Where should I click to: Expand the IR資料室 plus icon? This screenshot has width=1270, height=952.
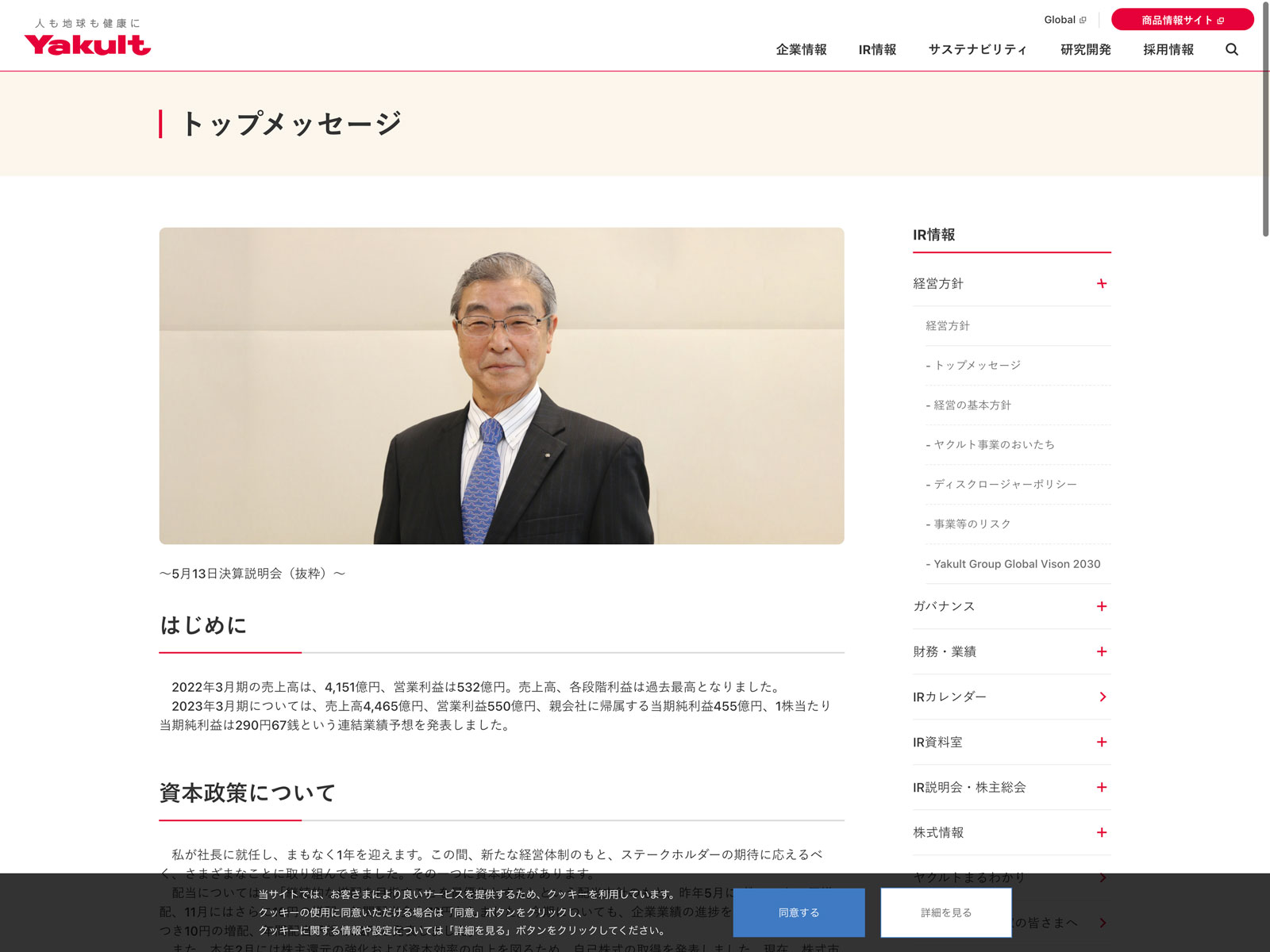pos(1101,742)
